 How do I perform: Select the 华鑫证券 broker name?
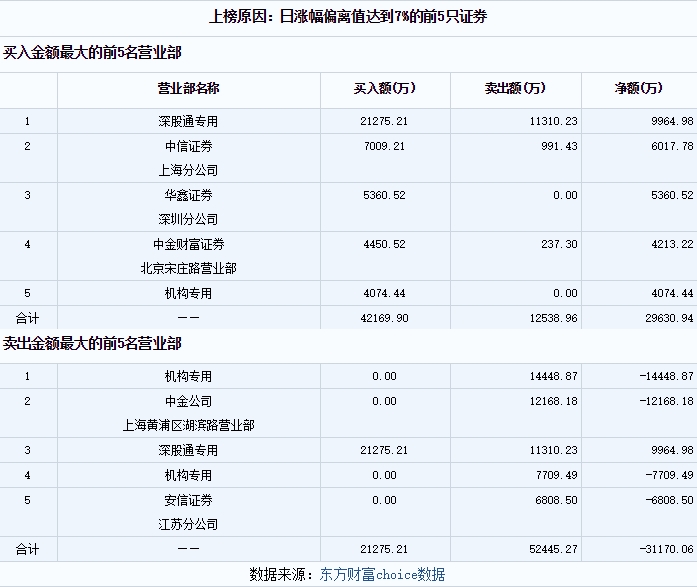pos(188,195)
